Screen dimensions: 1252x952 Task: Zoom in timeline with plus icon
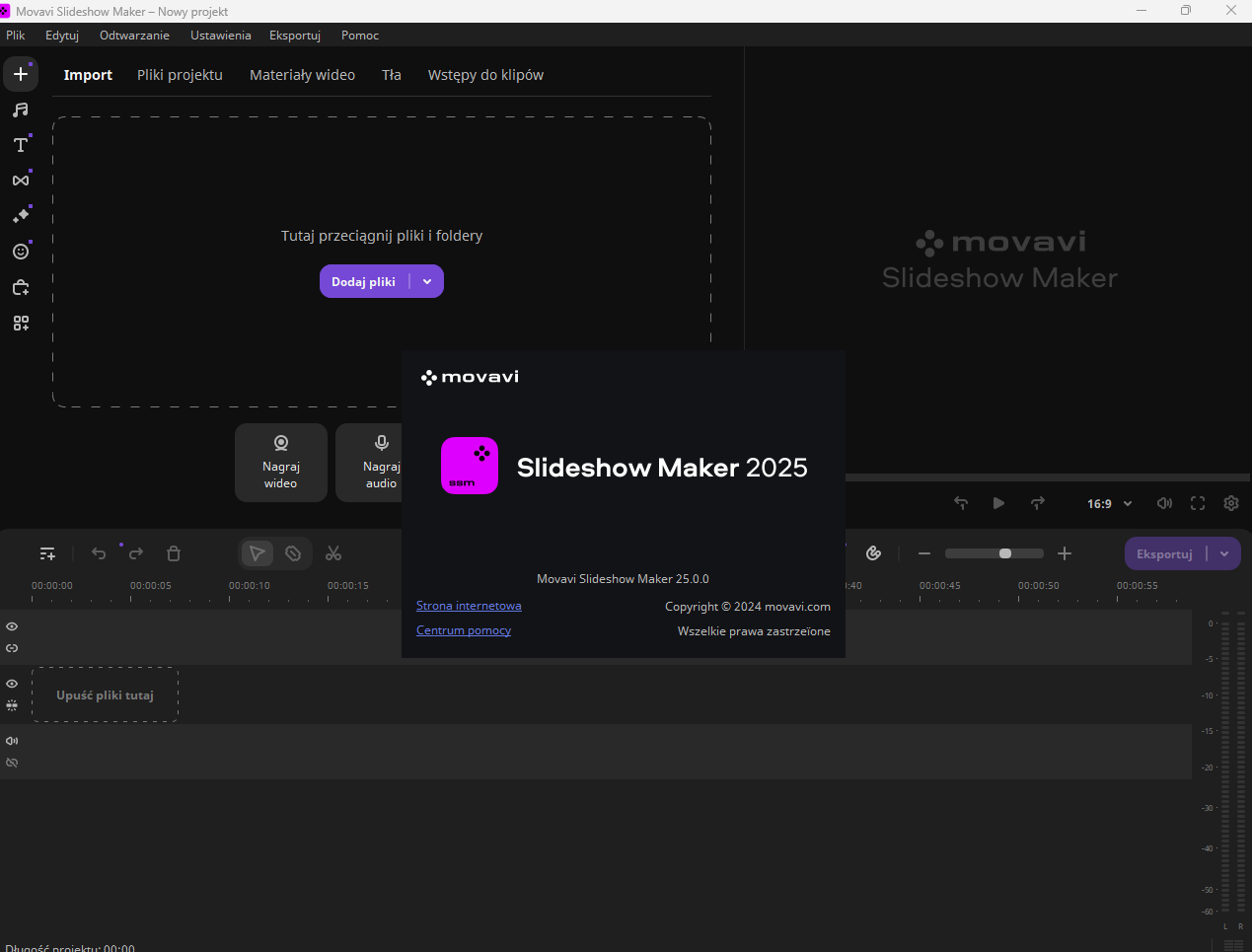click(1065, 553)
